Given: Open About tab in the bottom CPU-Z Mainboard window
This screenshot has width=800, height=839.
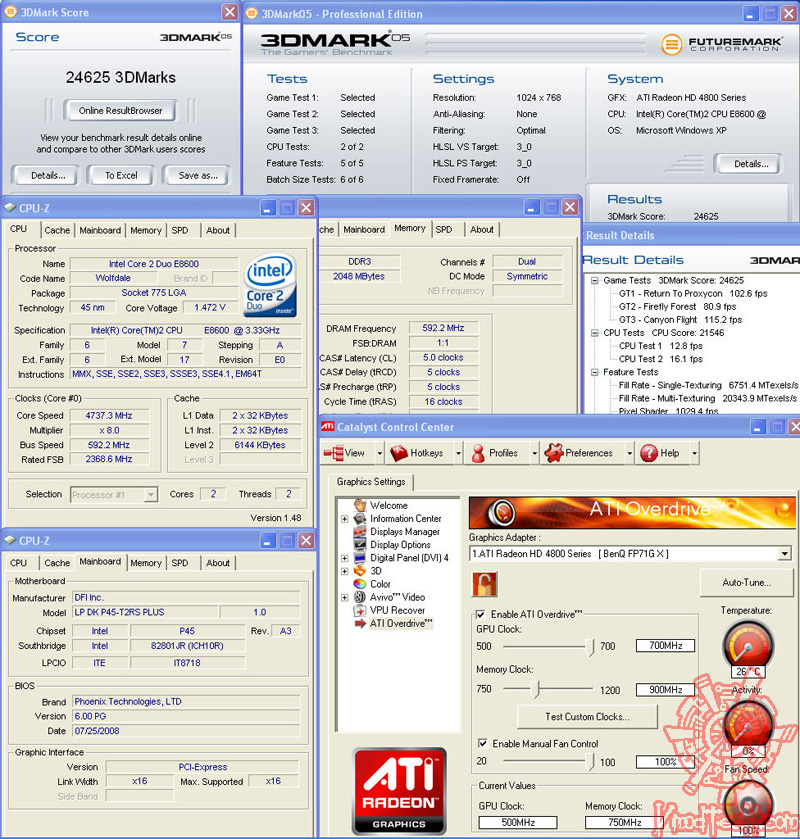Looking at the screenshot, I should click(x=218, y=563).
